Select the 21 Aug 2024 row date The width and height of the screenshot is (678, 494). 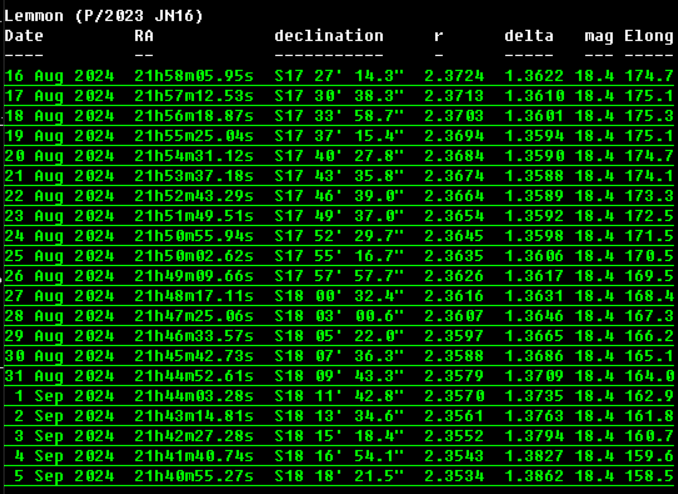59,175
